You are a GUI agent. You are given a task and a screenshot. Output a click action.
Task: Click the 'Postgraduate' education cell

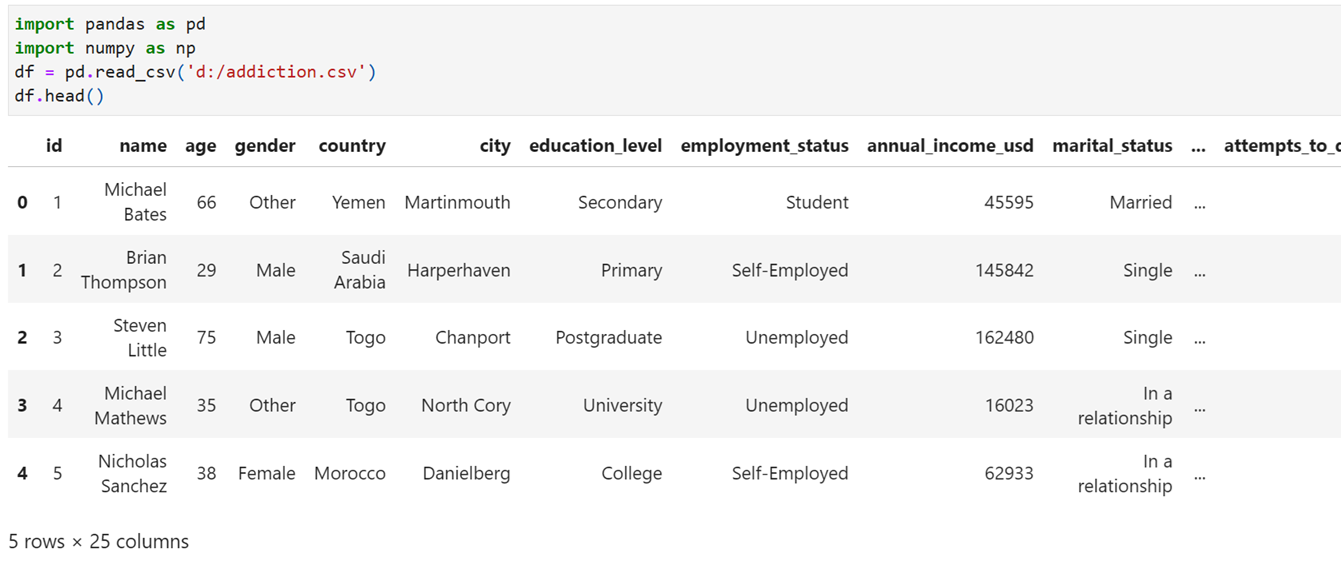[x=609, y=338]
